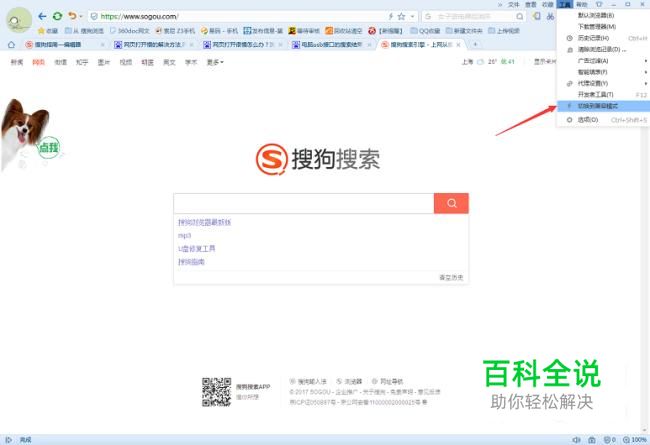Click the 收藏 star in bookmarks bar

tap(48, 31)
